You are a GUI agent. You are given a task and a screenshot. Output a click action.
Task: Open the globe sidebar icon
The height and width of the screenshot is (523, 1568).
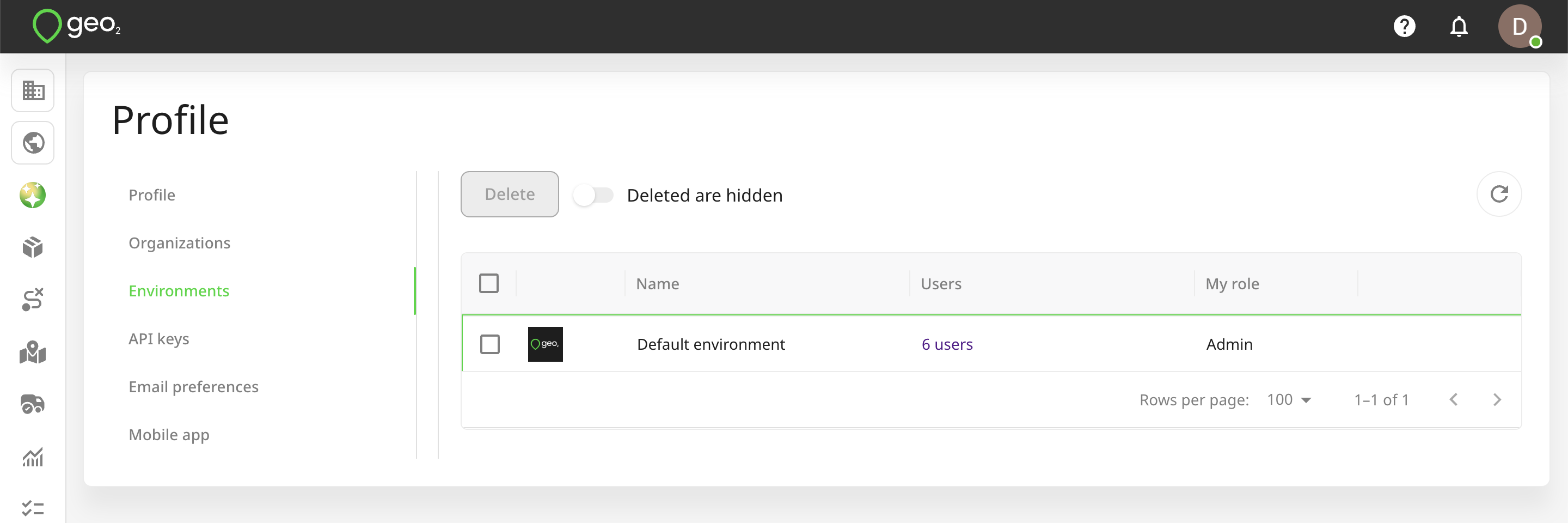tap(33, 143)
